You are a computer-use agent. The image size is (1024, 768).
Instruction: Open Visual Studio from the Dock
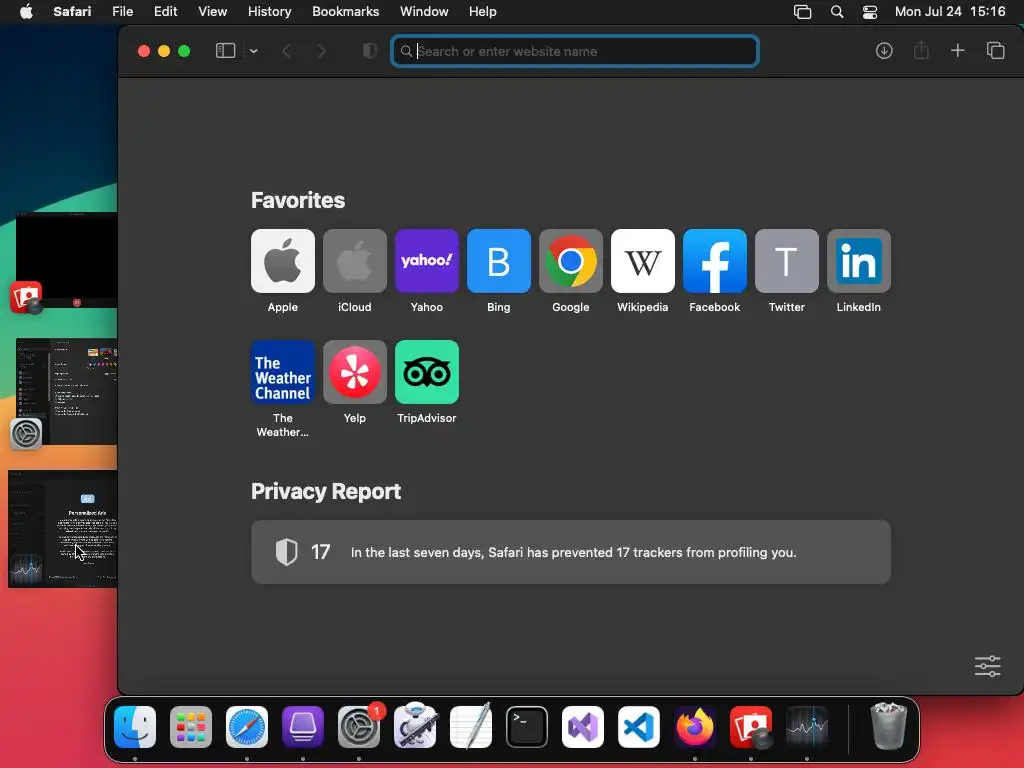coord(583,727)
